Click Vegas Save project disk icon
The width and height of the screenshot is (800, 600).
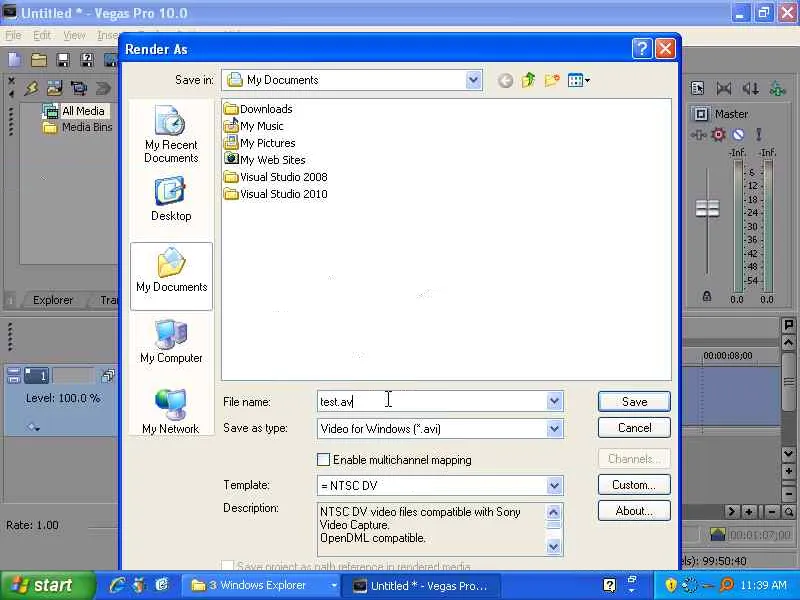click(x=63, y=60)
